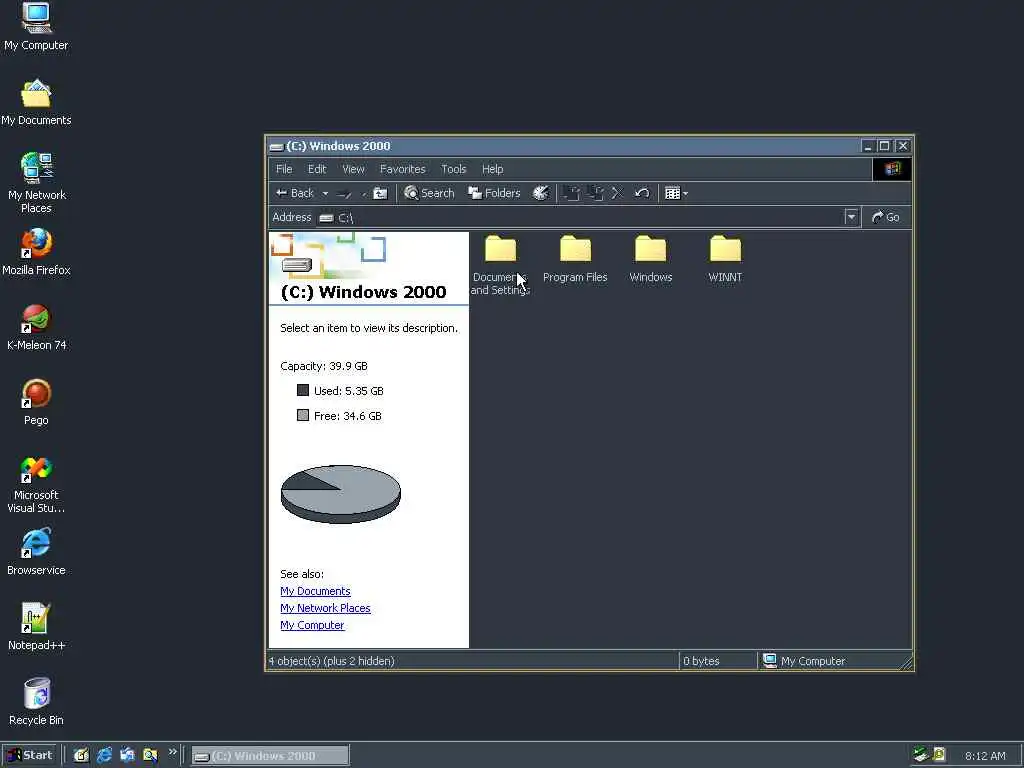Select the WINNT folder
Screen dimensions: 1024x768
[x=726, y=259]
